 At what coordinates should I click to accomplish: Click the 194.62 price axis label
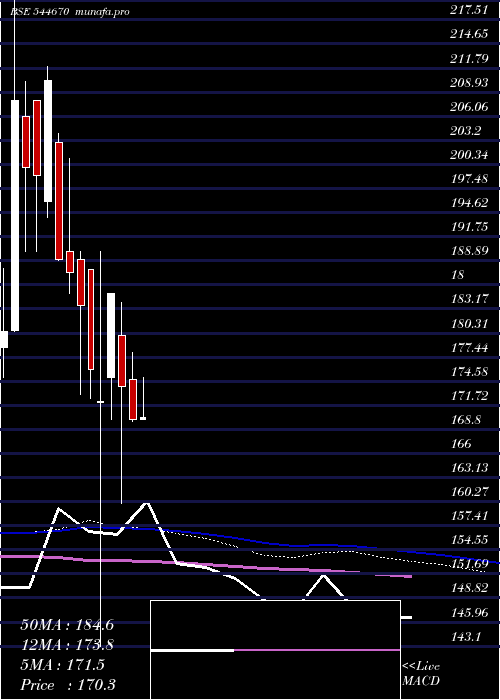[x=469, y=203]
